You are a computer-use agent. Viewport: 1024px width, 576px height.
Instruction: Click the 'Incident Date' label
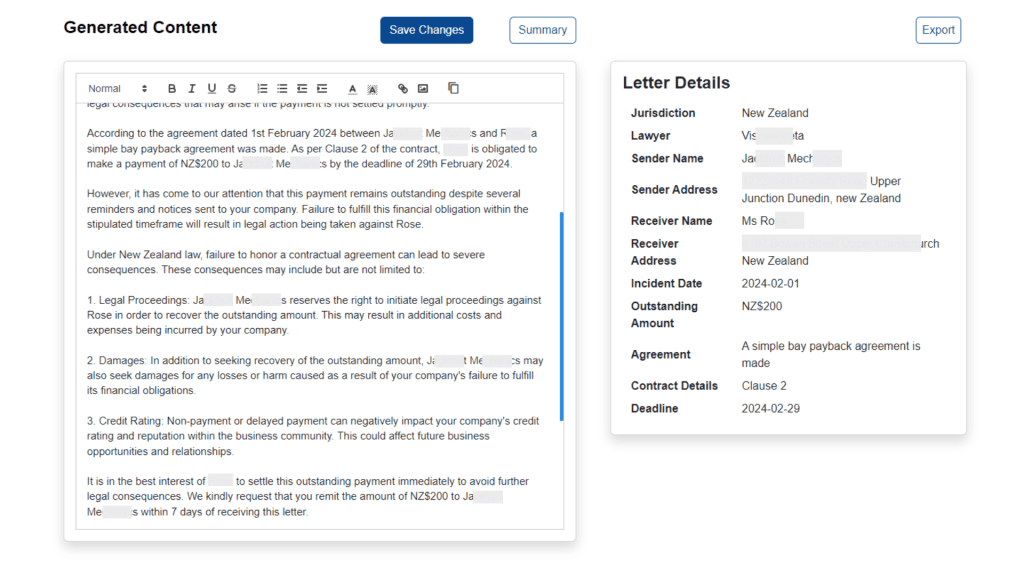tap(666, 283)
